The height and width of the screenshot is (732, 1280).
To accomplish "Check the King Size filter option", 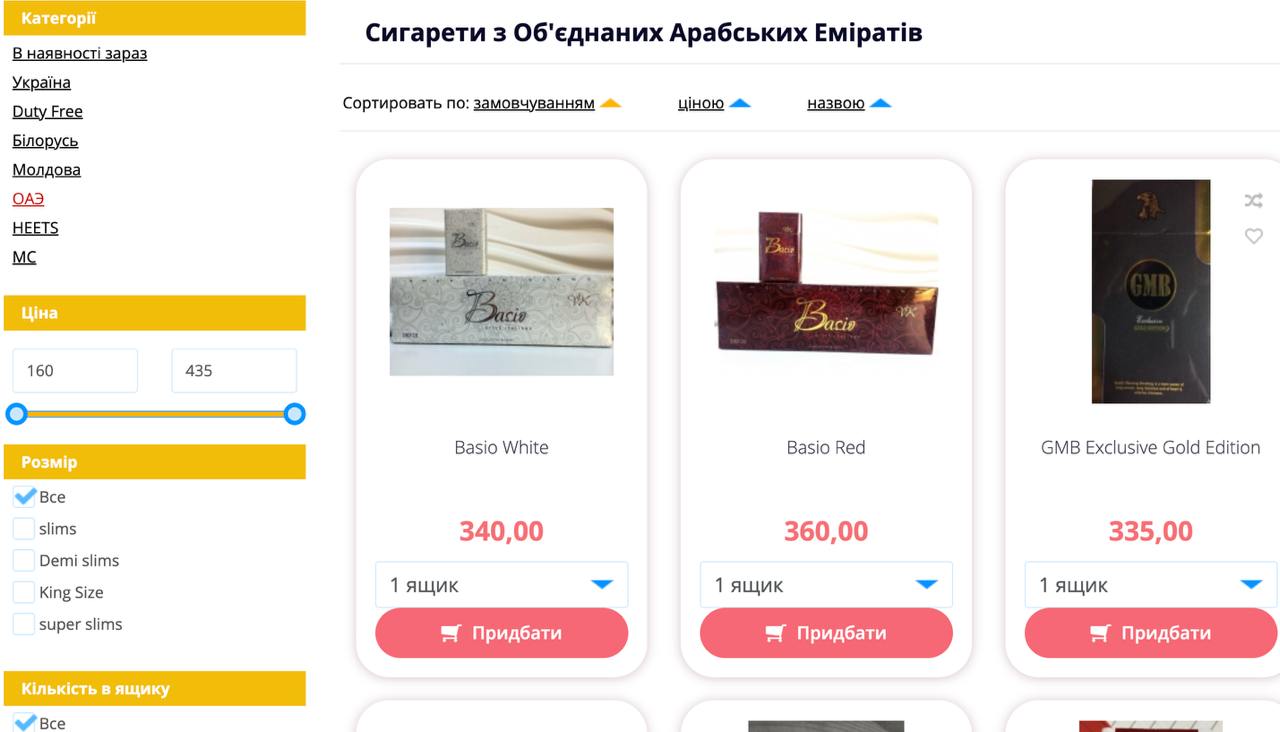I will (x=24, y=593).
